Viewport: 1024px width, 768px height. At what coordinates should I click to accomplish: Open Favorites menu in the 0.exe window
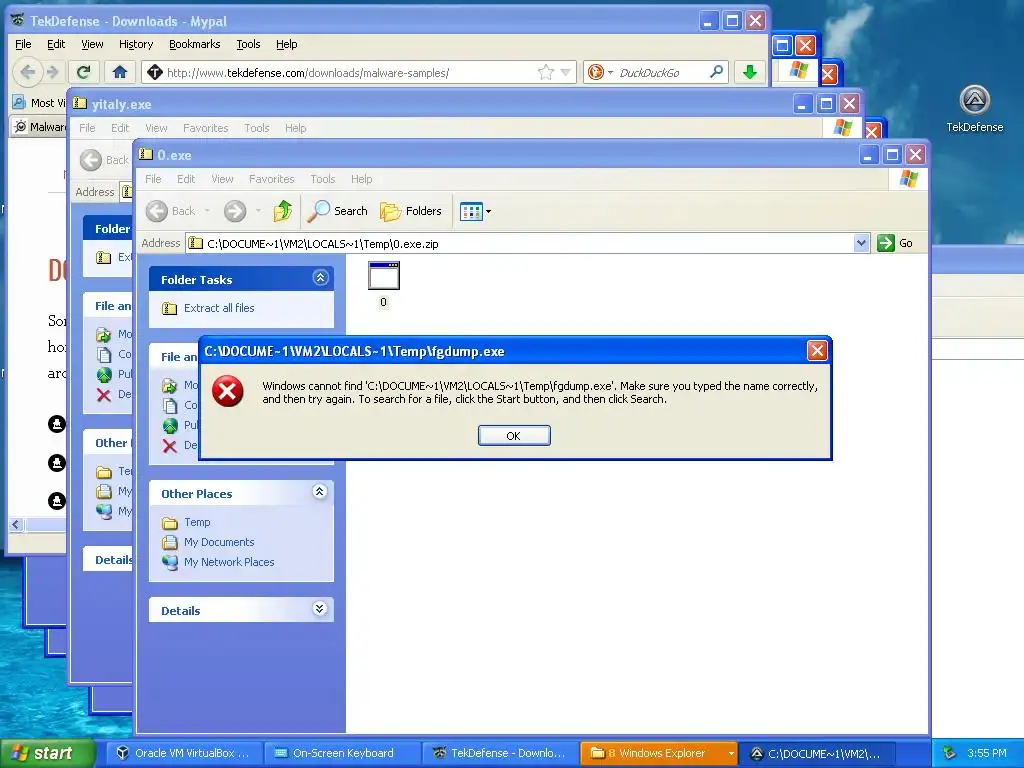tap(272, 179)
